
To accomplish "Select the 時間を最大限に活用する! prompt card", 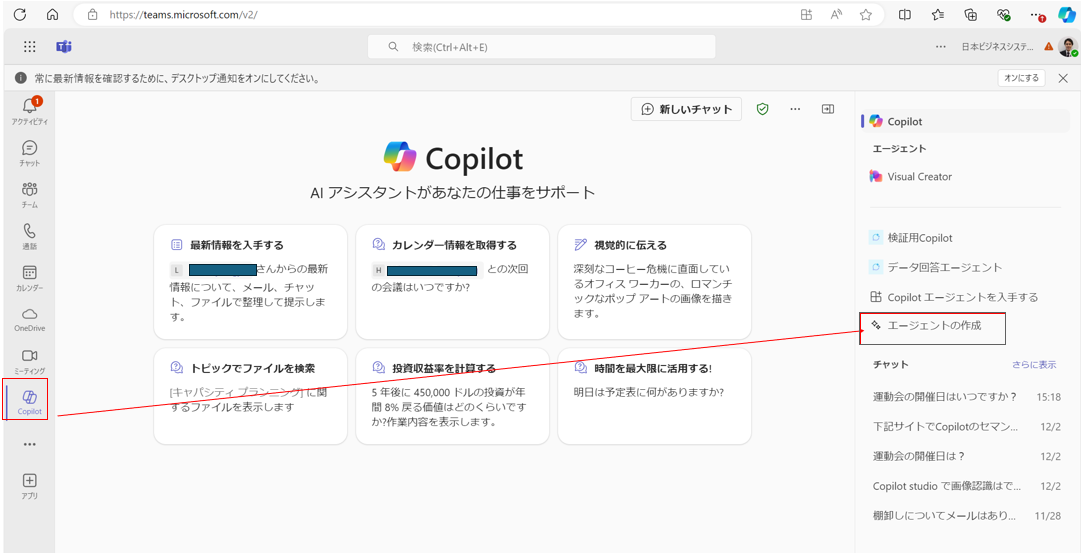I will 655,396.
